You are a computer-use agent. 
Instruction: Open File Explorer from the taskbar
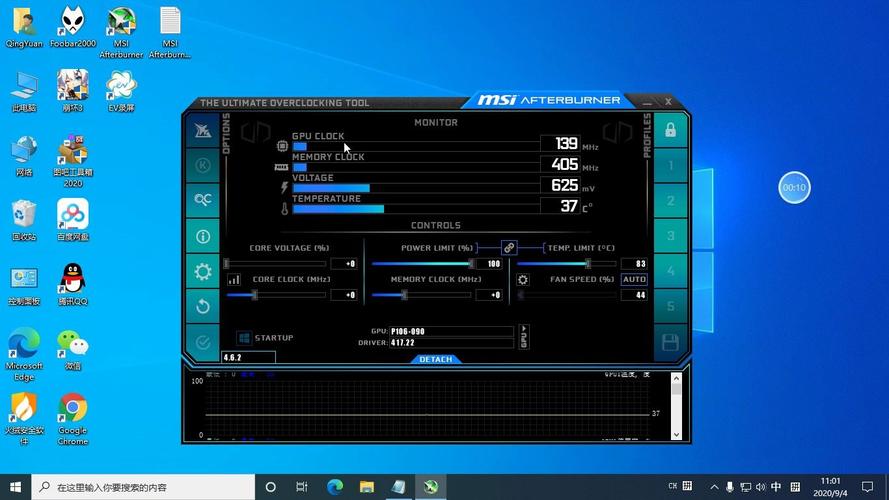point(367,487)
